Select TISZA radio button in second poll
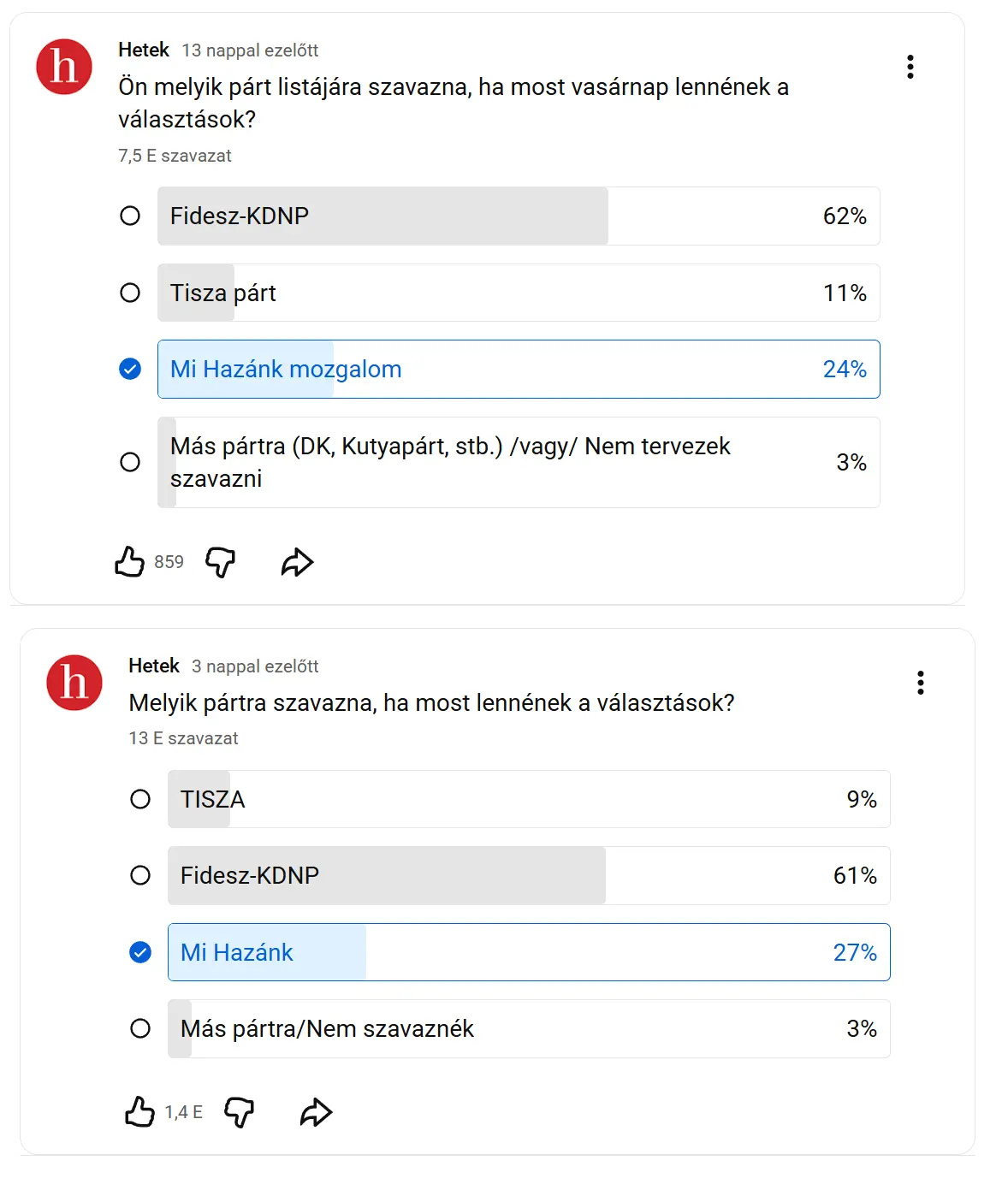Screen dimensions: 1008x1190 [140, 799]
